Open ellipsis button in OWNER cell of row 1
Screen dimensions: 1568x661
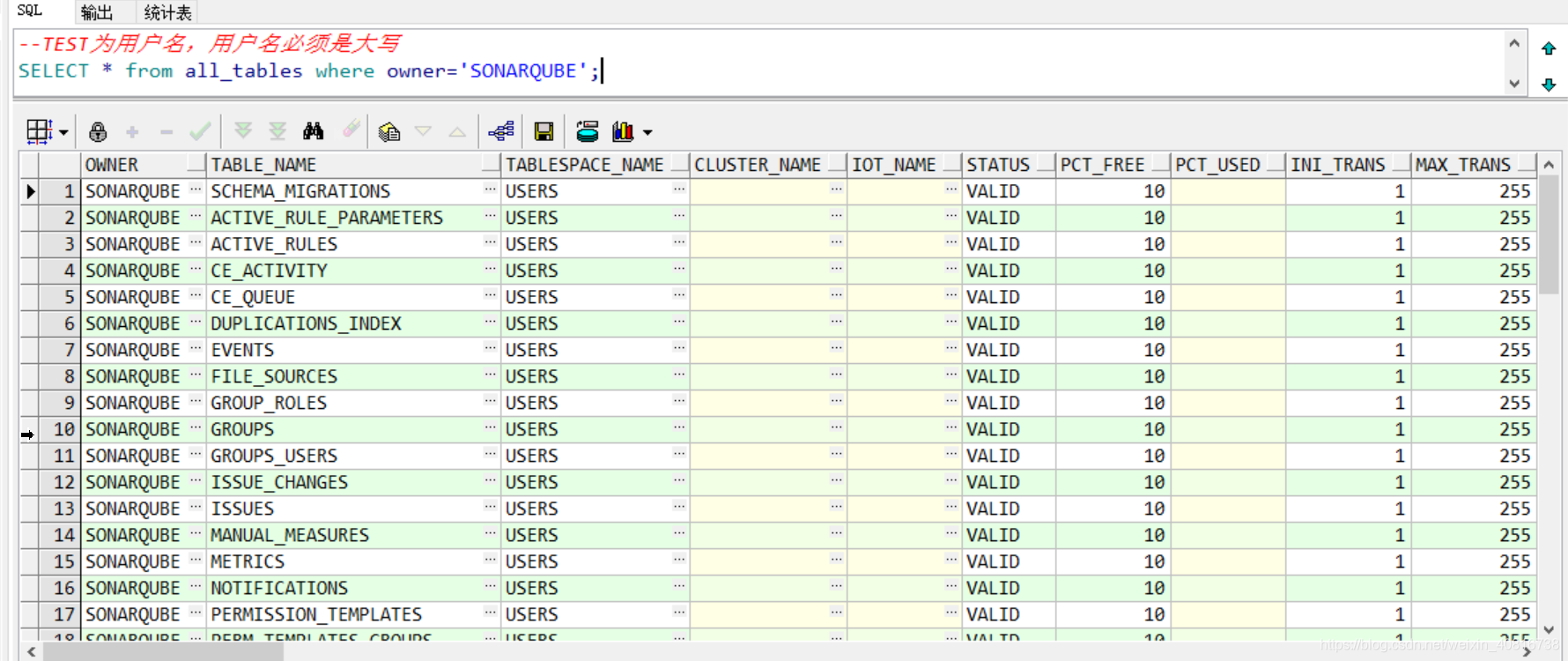tap(196, 189)
